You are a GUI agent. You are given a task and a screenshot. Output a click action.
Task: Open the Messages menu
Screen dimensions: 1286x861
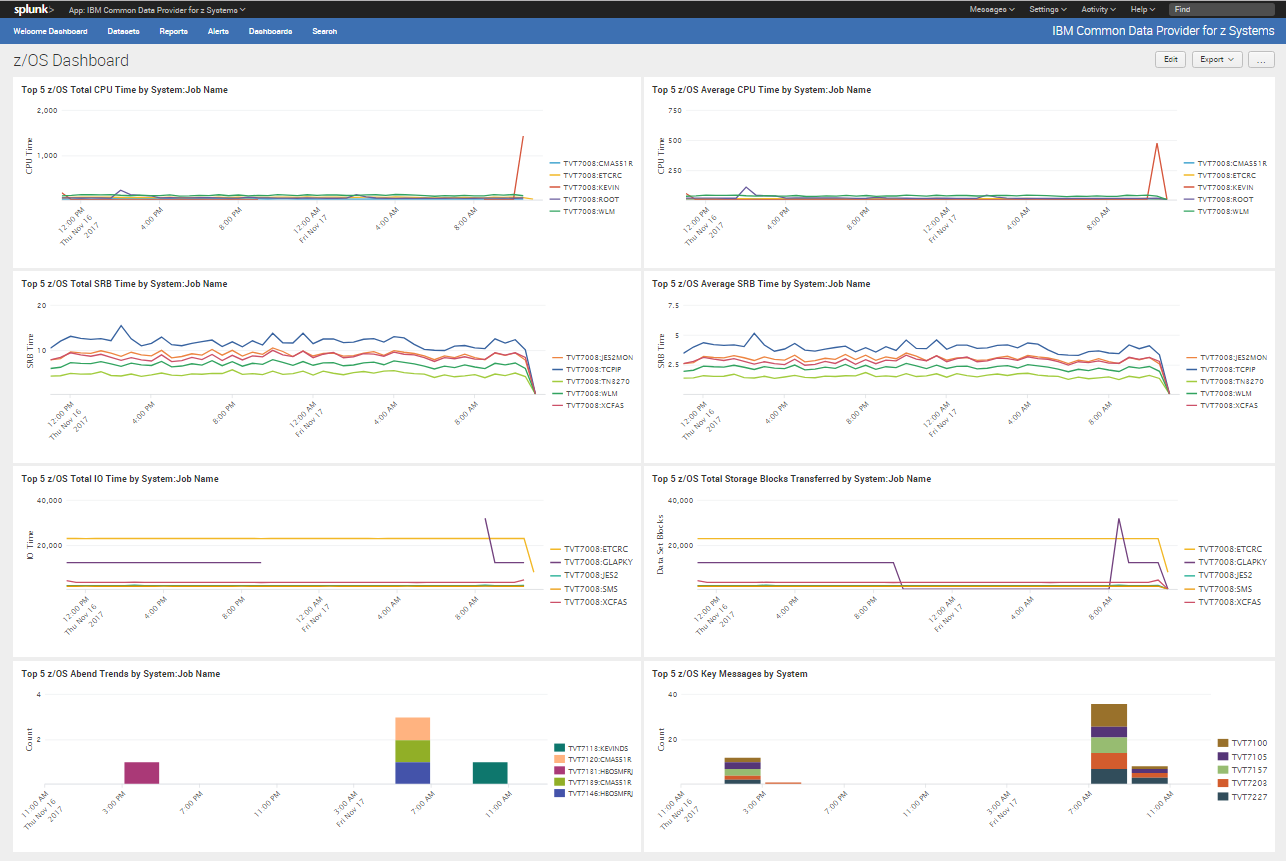coord(992,9)
